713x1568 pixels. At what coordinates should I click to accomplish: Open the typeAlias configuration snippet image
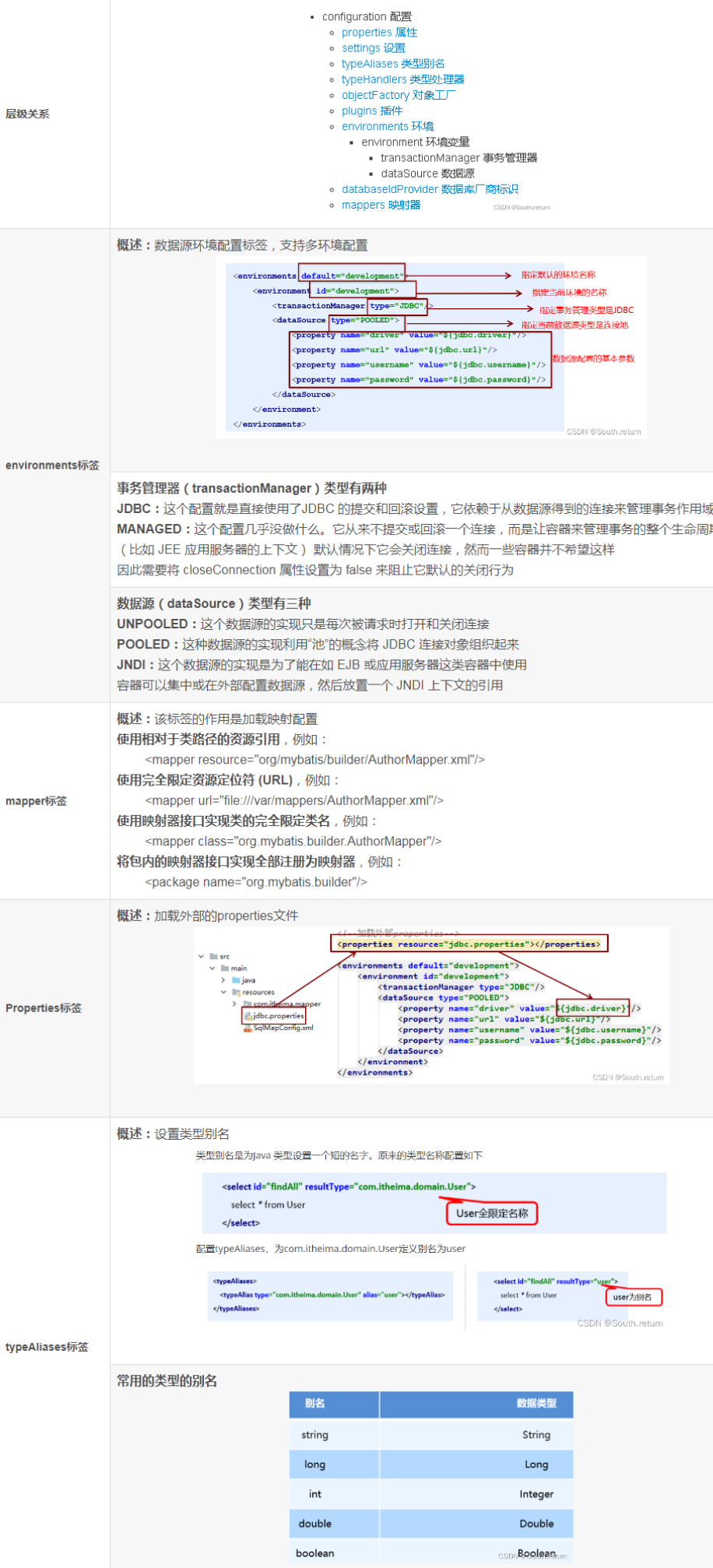[332, 1296]
